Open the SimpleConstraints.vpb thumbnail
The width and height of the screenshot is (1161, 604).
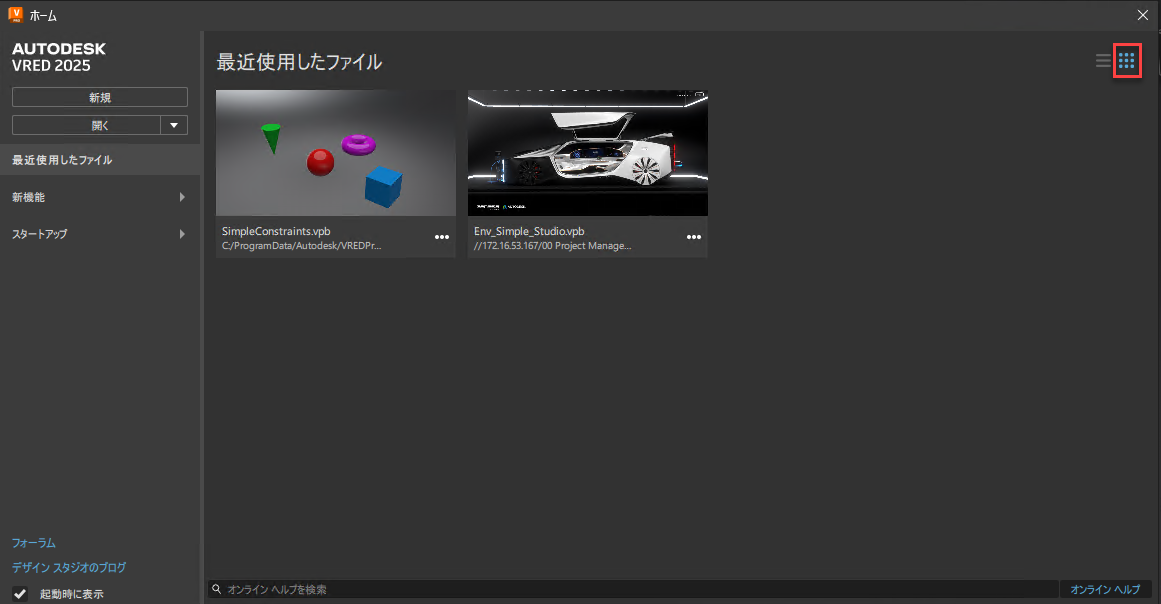[x=335, y=152]
